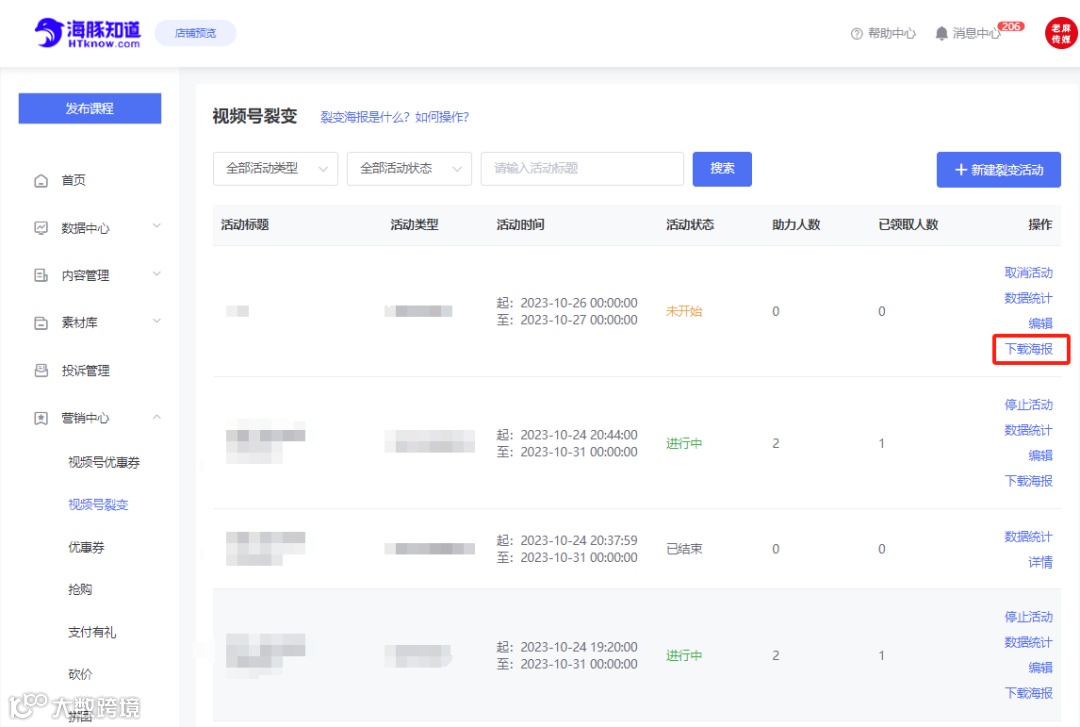1080x727 pixels.
Task: Click 新建裂变活动 button
Action: (998, 170)
